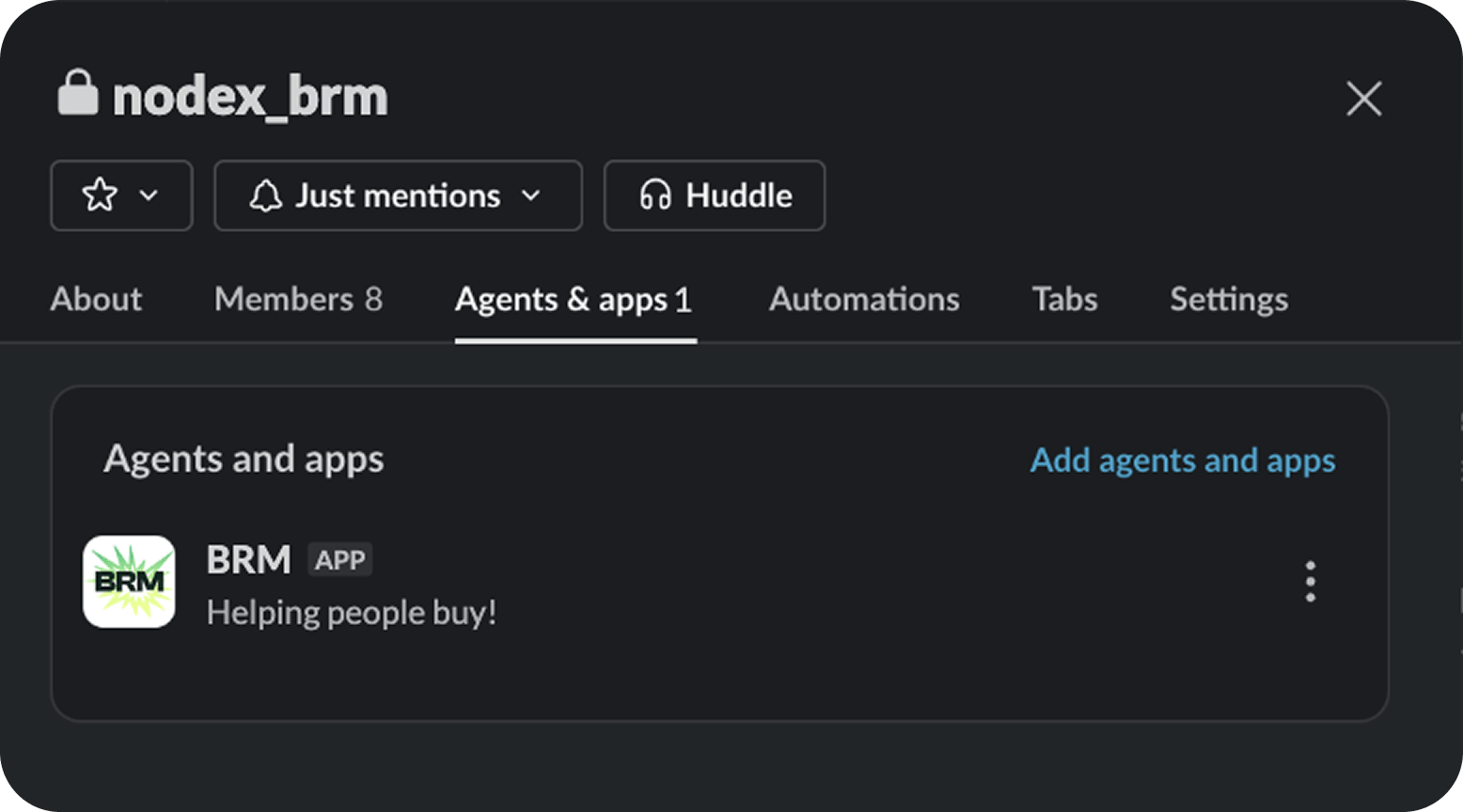This screenshot has width=1463, height=812.
Task: Start a Huddle in nodex_brm
Action: [x=715, y=195]
